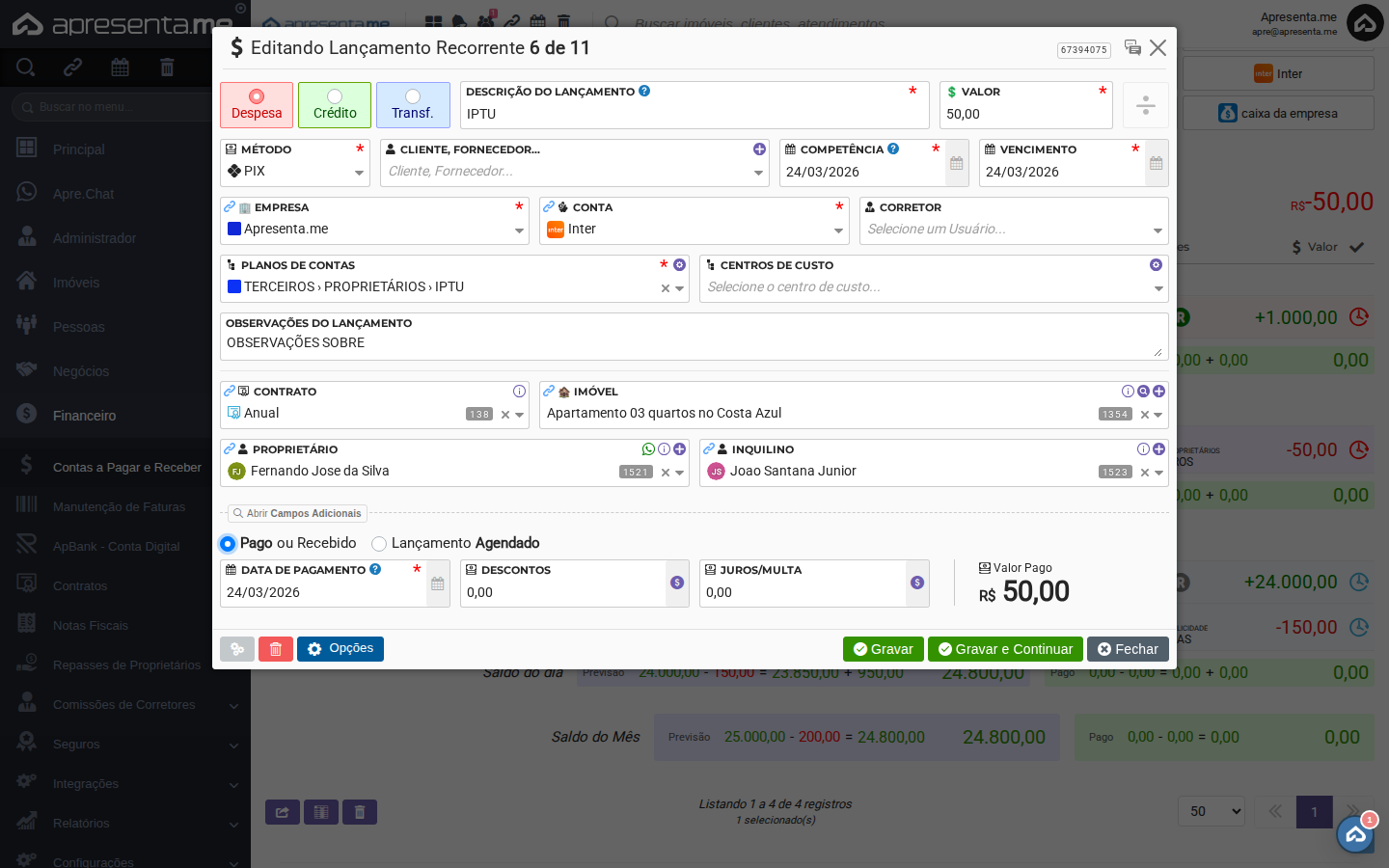The image size is (1389, 868).
Task: Click the Opções button
Action: pyautogui.click(x=340, y=649)
